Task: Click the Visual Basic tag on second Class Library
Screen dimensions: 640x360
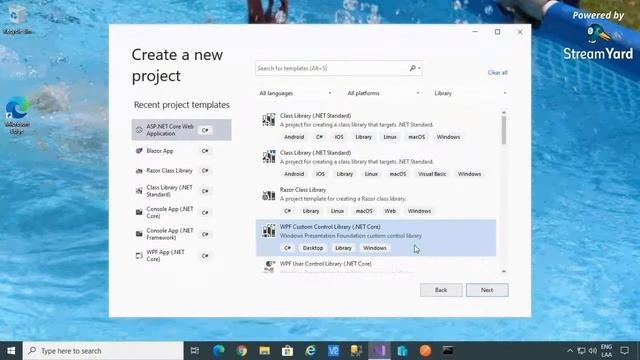Action: (432, 174)
